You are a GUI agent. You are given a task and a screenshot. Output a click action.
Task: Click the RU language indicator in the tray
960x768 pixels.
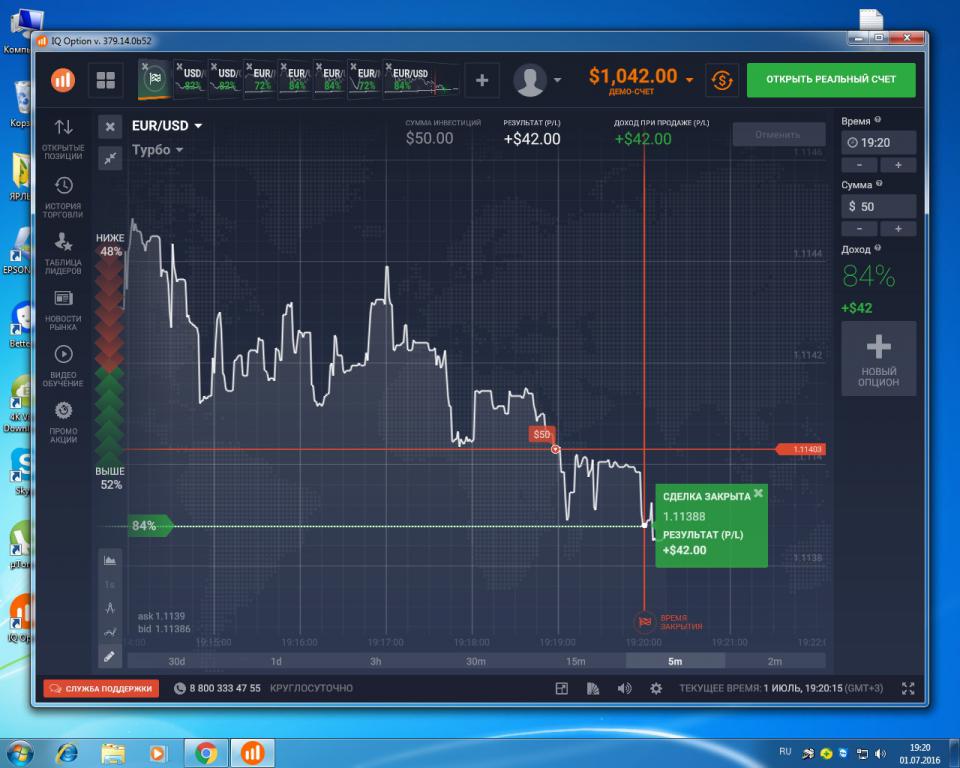[785, 751]
